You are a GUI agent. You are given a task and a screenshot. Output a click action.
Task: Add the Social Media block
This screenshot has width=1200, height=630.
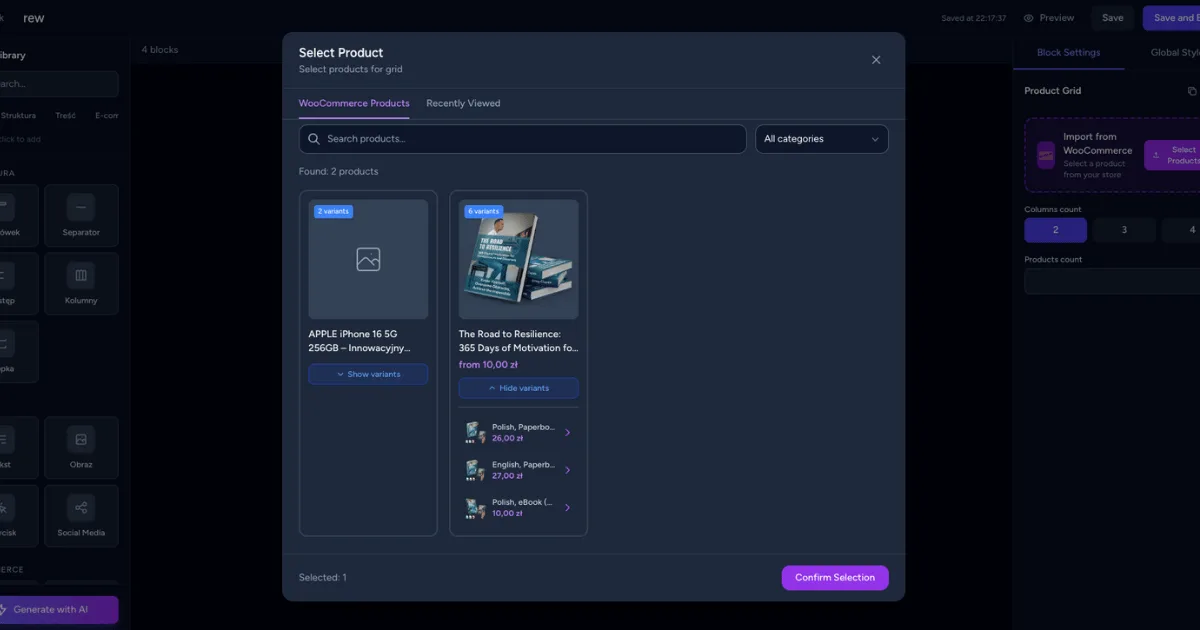coord(81,515)
